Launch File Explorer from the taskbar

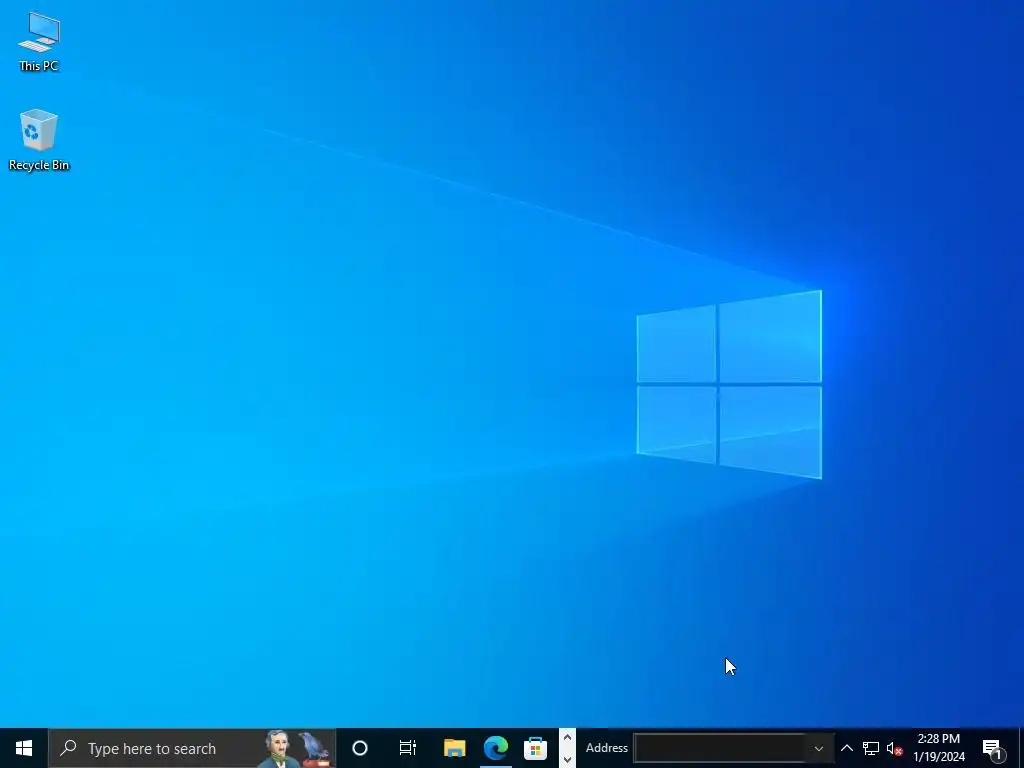455,748
